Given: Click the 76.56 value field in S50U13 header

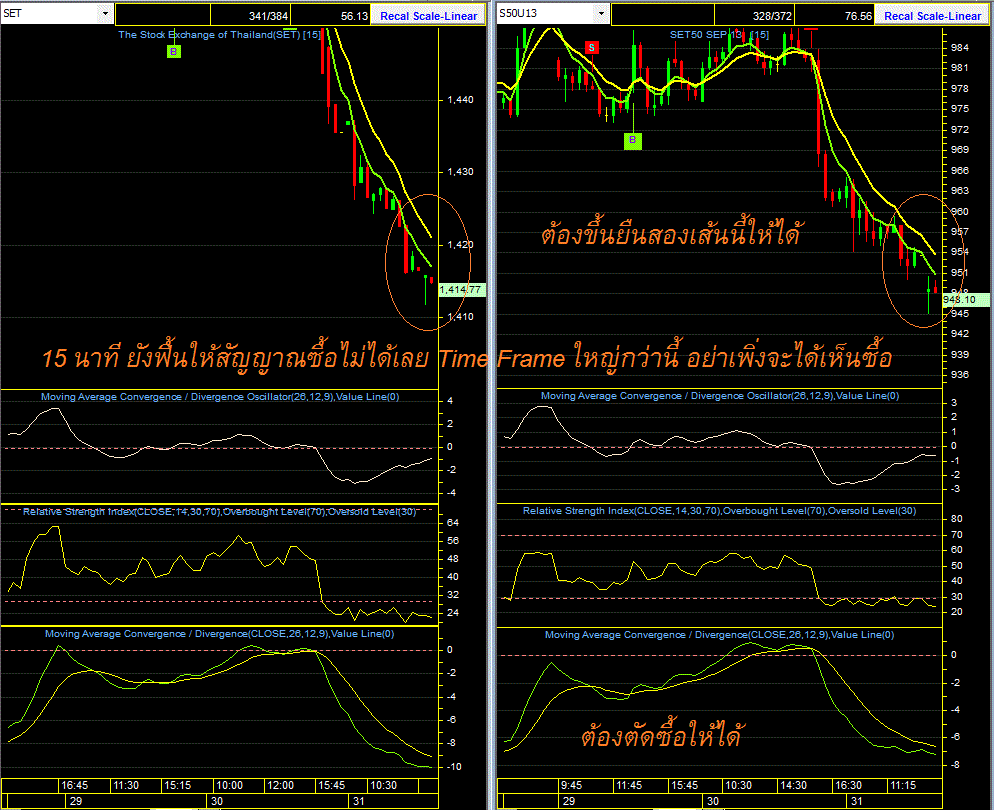Looking at the screenshot, I should point(835,16).
